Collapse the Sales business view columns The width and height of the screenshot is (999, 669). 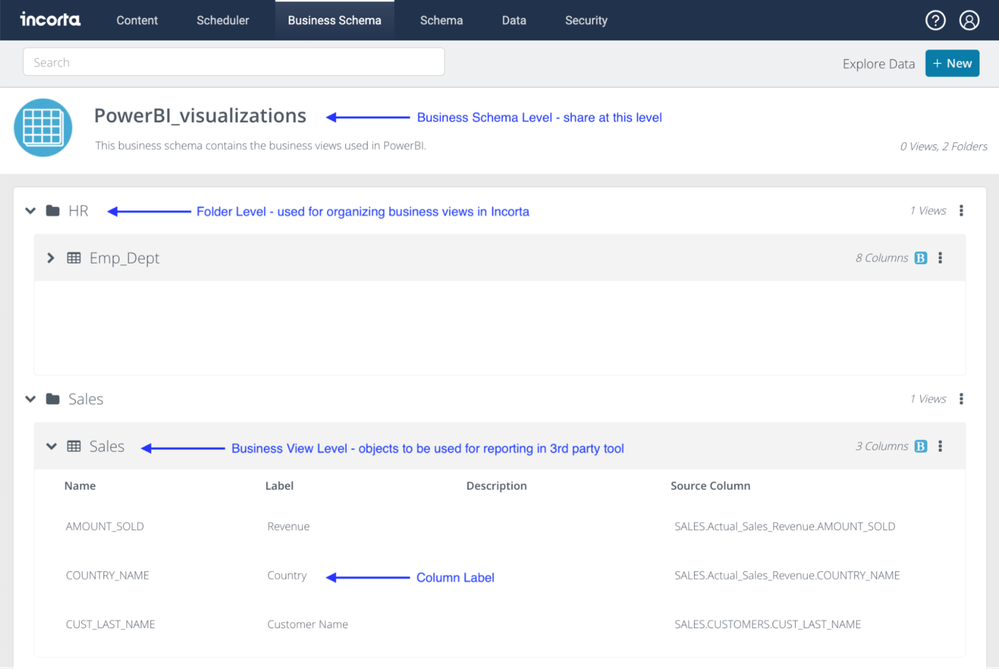(x=51, y=447)
